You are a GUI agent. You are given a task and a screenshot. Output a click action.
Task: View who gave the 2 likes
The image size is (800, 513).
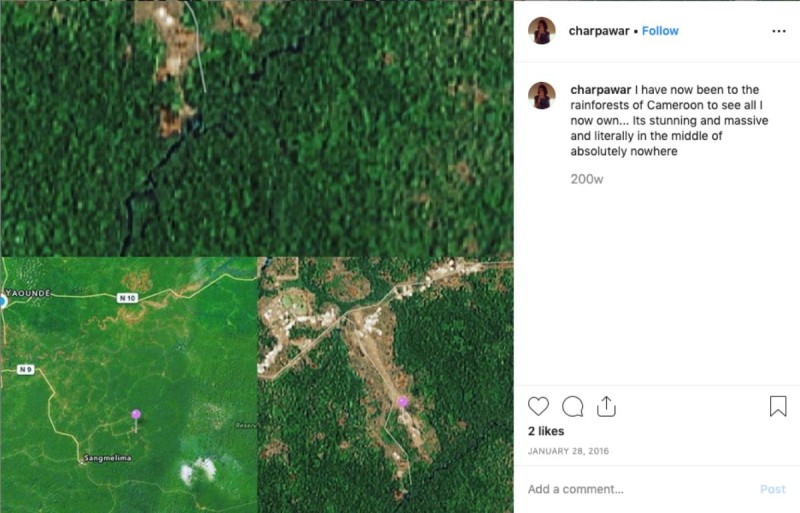(x=546, y=431)
